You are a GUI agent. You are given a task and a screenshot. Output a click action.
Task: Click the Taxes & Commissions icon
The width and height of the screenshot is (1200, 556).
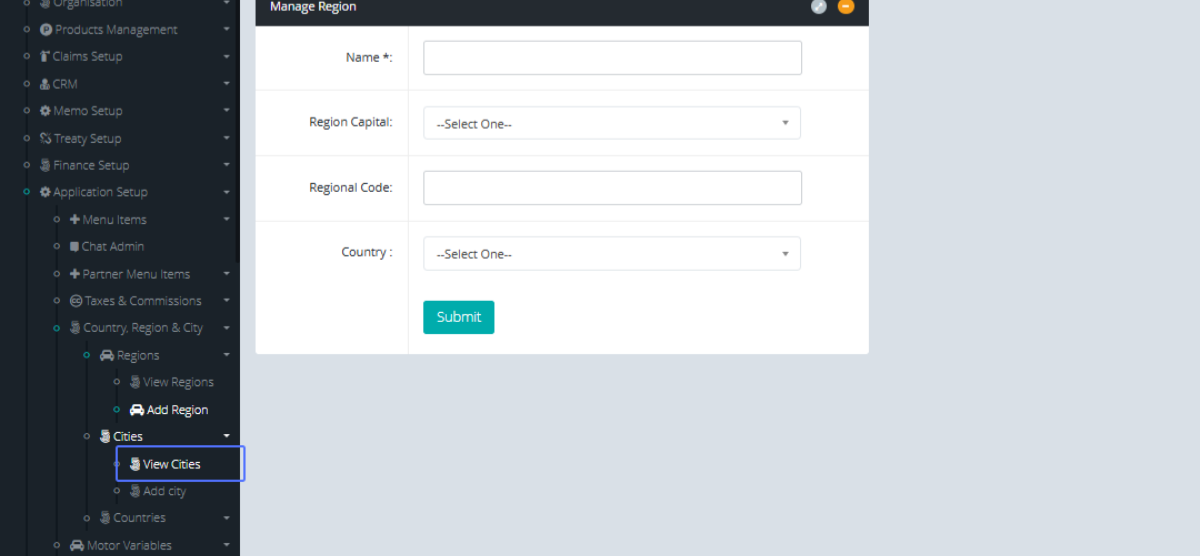(76, 301)
